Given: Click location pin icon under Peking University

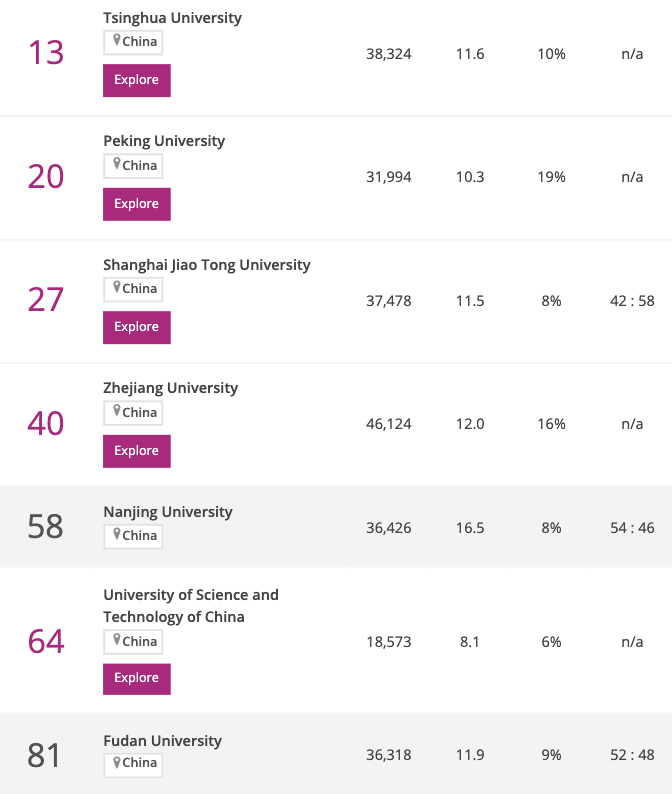Looking at the screenshot, I should coord(117,164).
